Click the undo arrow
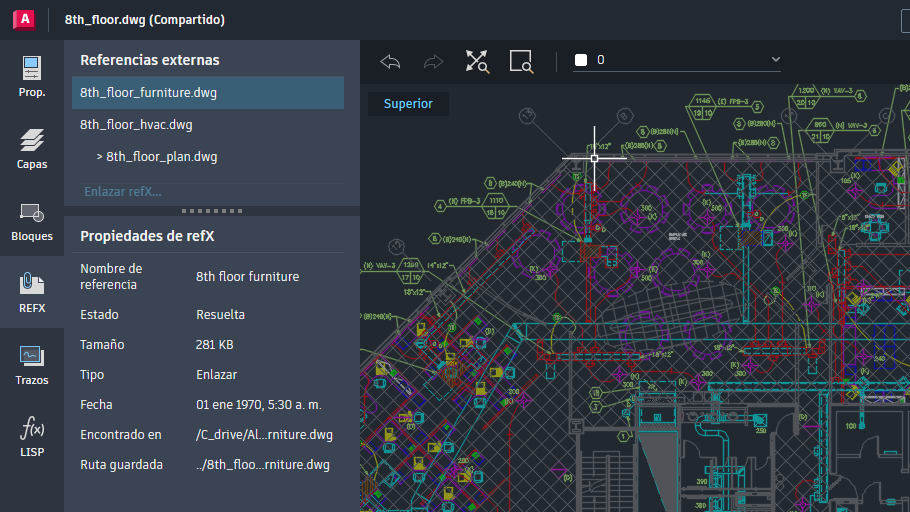910x512 pixels. pos(390,61)
